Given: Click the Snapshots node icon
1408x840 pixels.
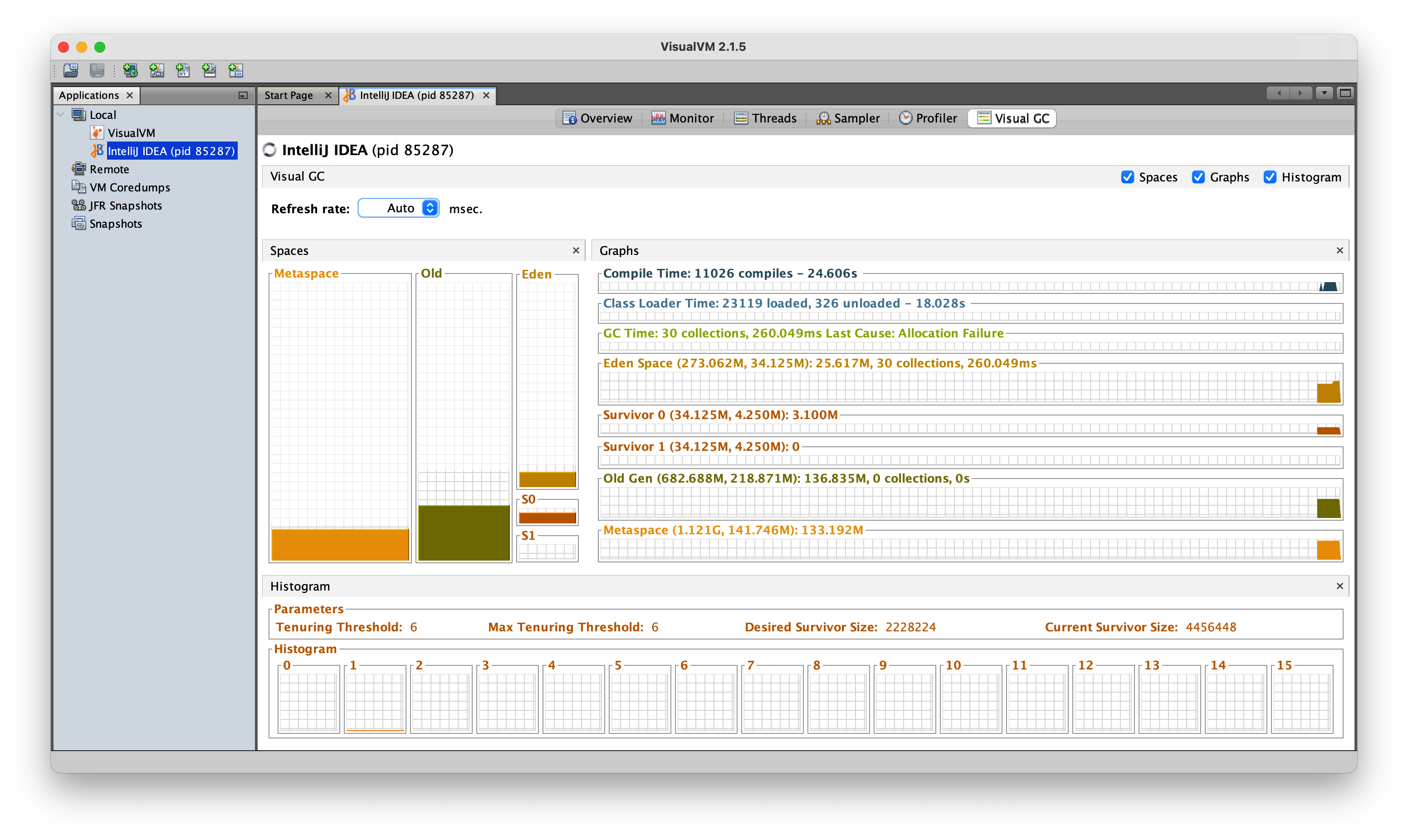Looking at the screenshot, I should [78, 223].
